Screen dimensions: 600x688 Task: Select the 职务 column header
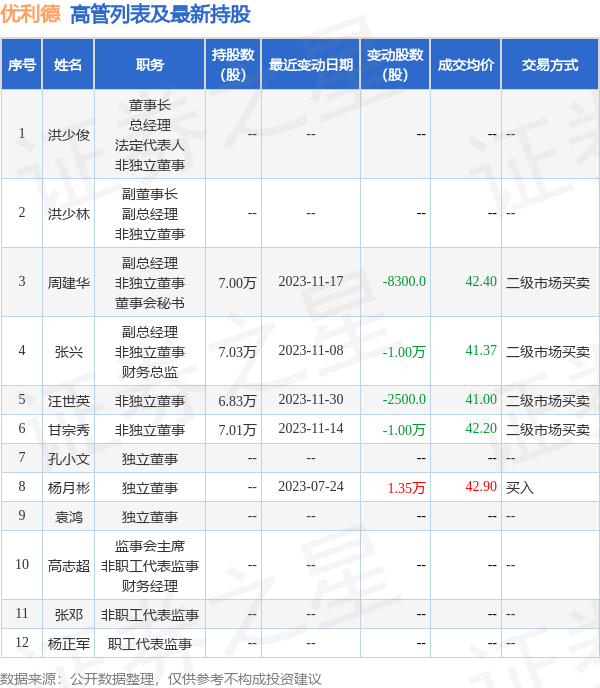(150, 64)
